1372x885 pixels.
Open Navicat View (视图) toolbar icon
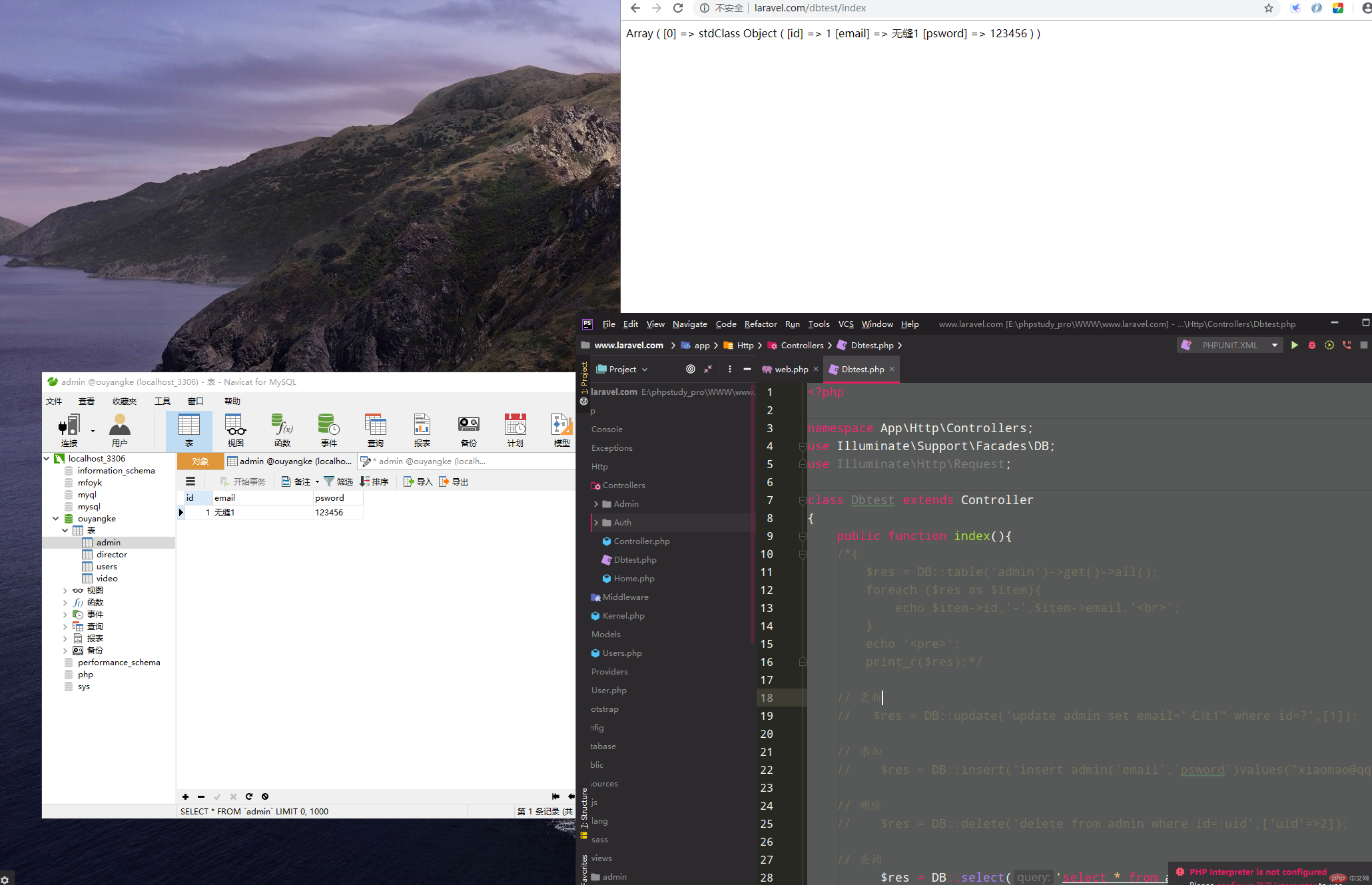point(236,430)
